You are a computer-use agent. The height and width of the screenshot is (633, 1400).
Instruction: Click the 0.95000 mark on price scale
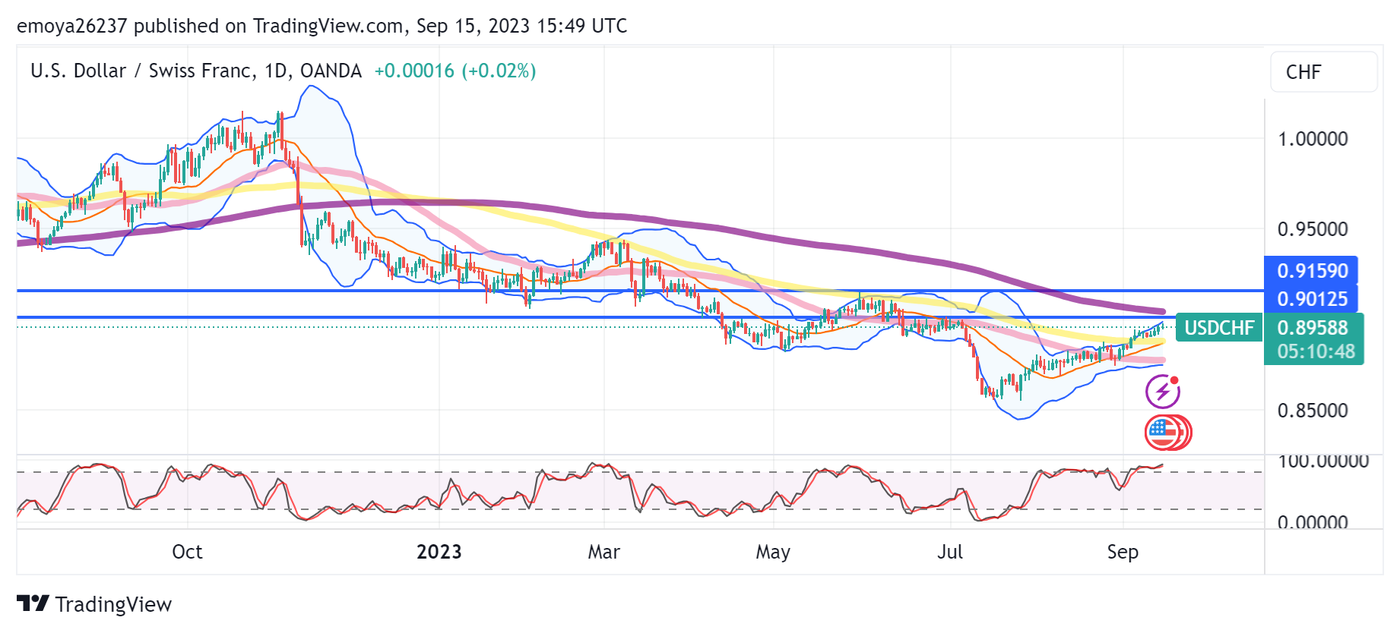point(1313,229)
